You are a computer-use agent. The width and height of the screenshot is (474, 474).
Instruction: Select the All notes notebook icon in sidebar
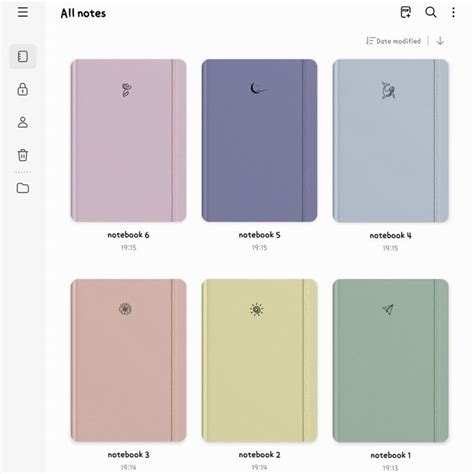click(x=23, y=56)
